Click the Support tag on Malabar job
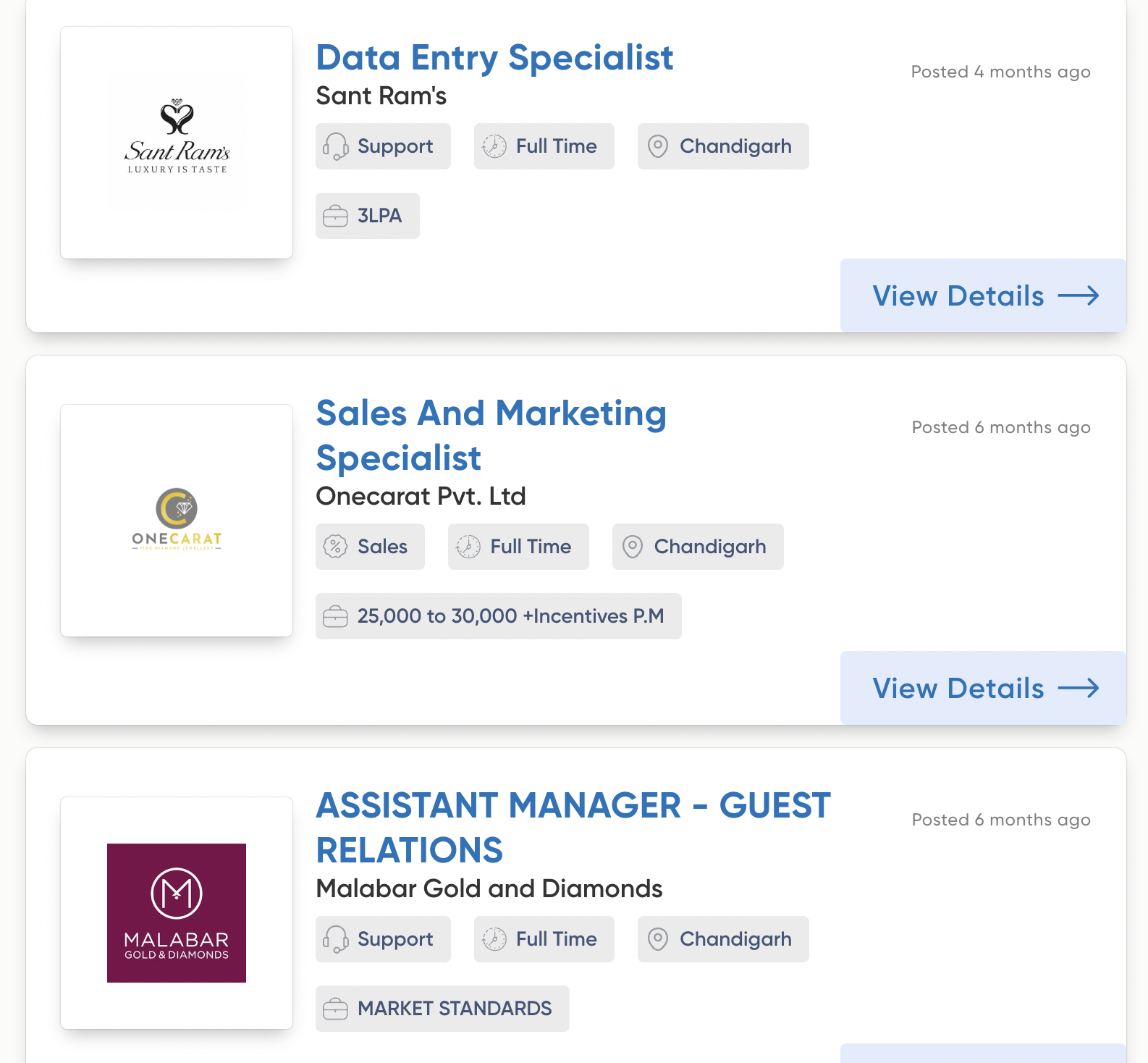The height and width of the screenshot is (1063, 1148). tap(383, 939)
